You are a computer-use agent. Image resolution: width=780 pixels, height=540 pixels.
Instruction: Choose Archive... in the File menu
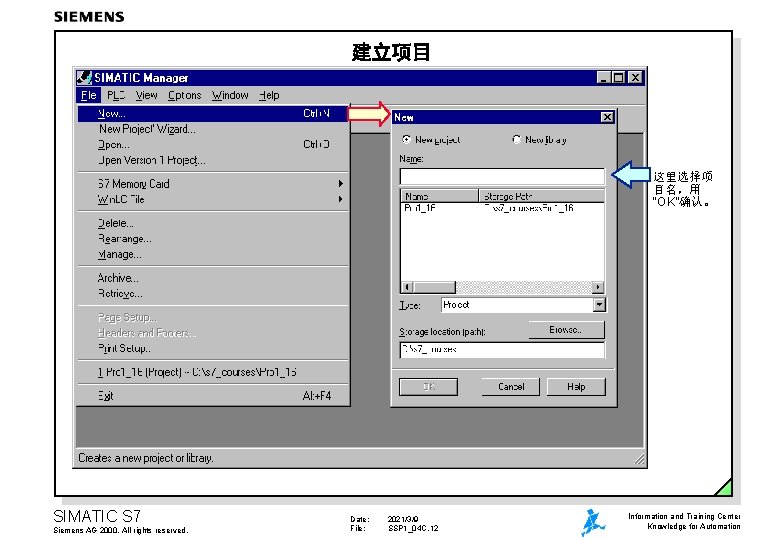tap(213, 278)
